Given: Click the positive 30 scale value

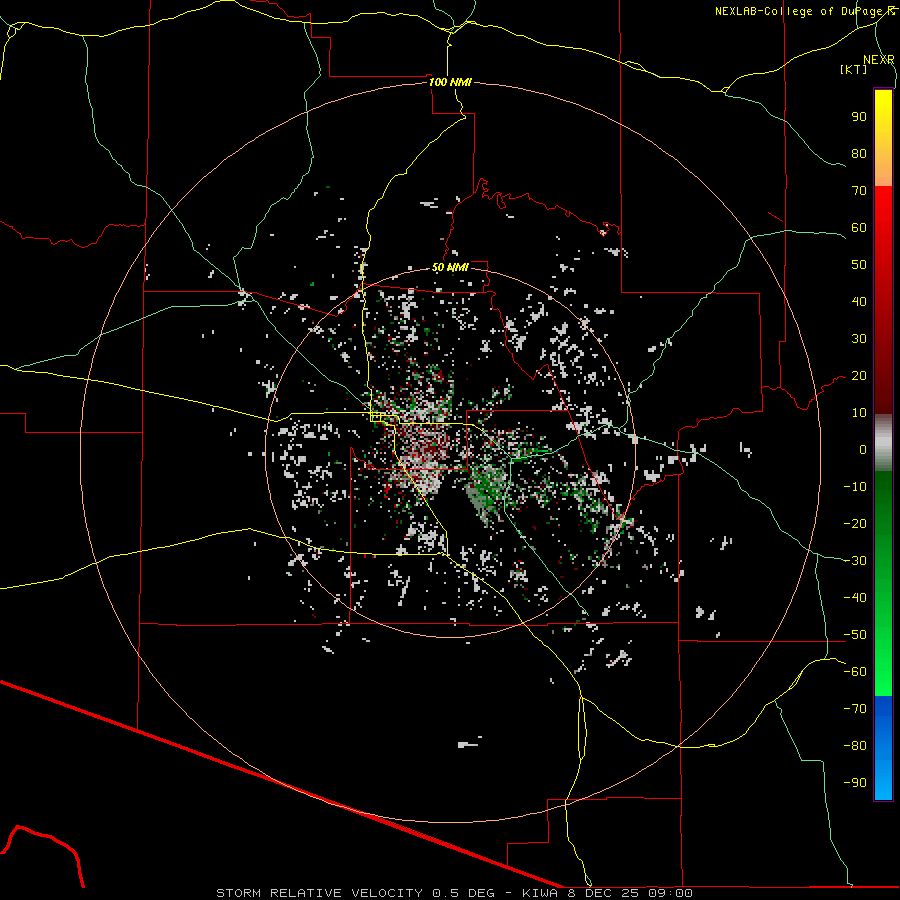Looking at the screenshot, I should pos(859,339).
